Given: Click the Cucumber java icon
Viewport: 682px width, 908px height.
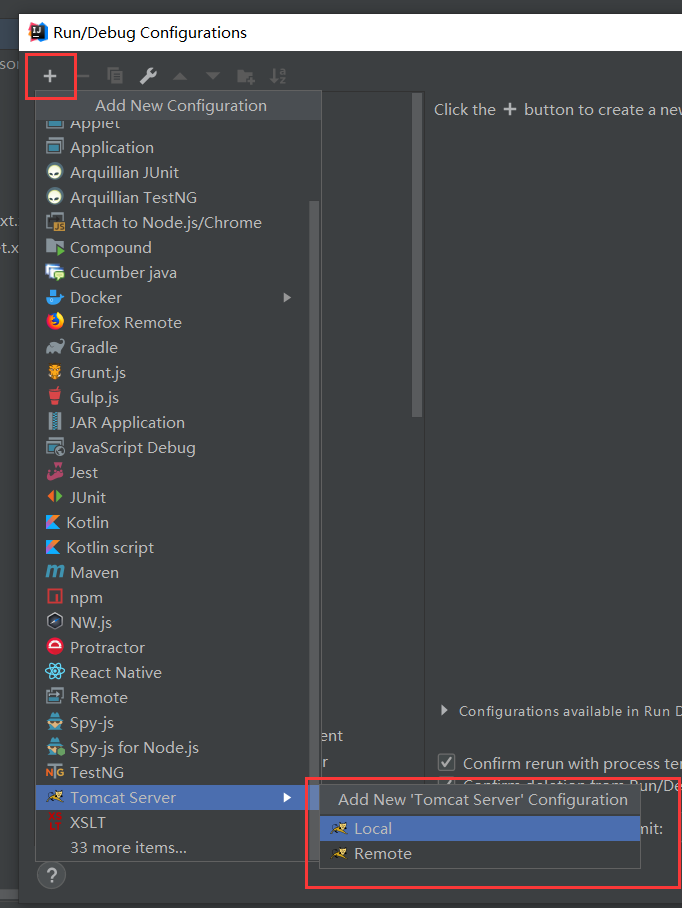Looking at the screenshot, I should [x=54, y=272].
